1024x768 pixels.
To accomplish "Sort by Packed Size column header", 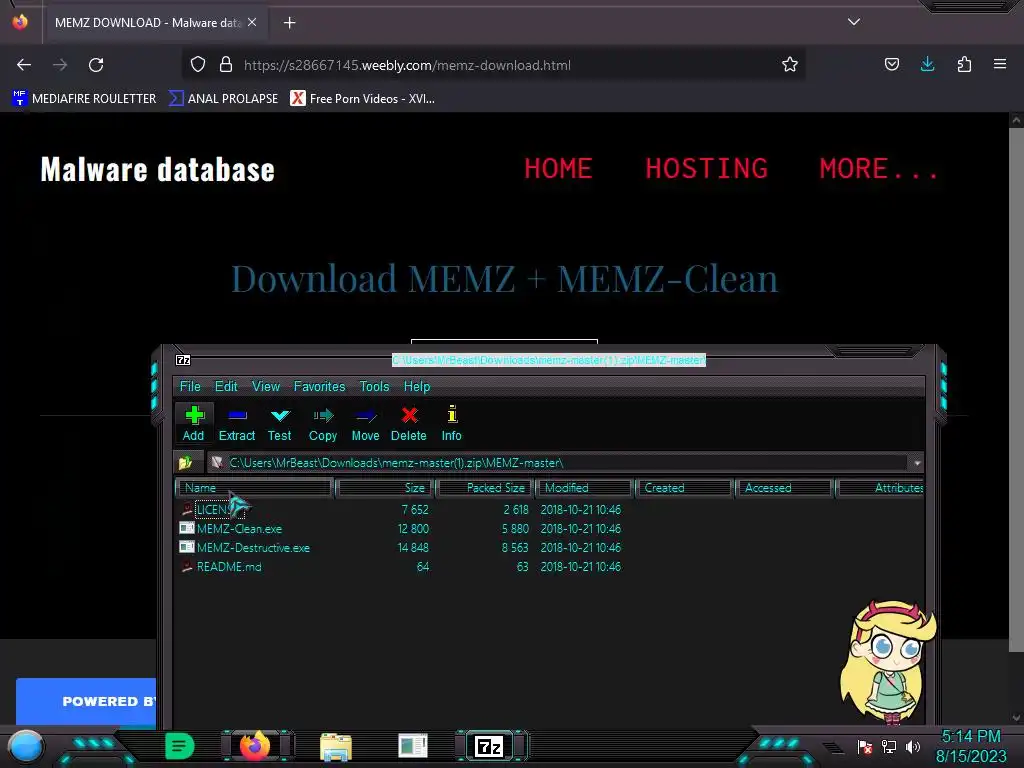I will [x=485, y=488].
